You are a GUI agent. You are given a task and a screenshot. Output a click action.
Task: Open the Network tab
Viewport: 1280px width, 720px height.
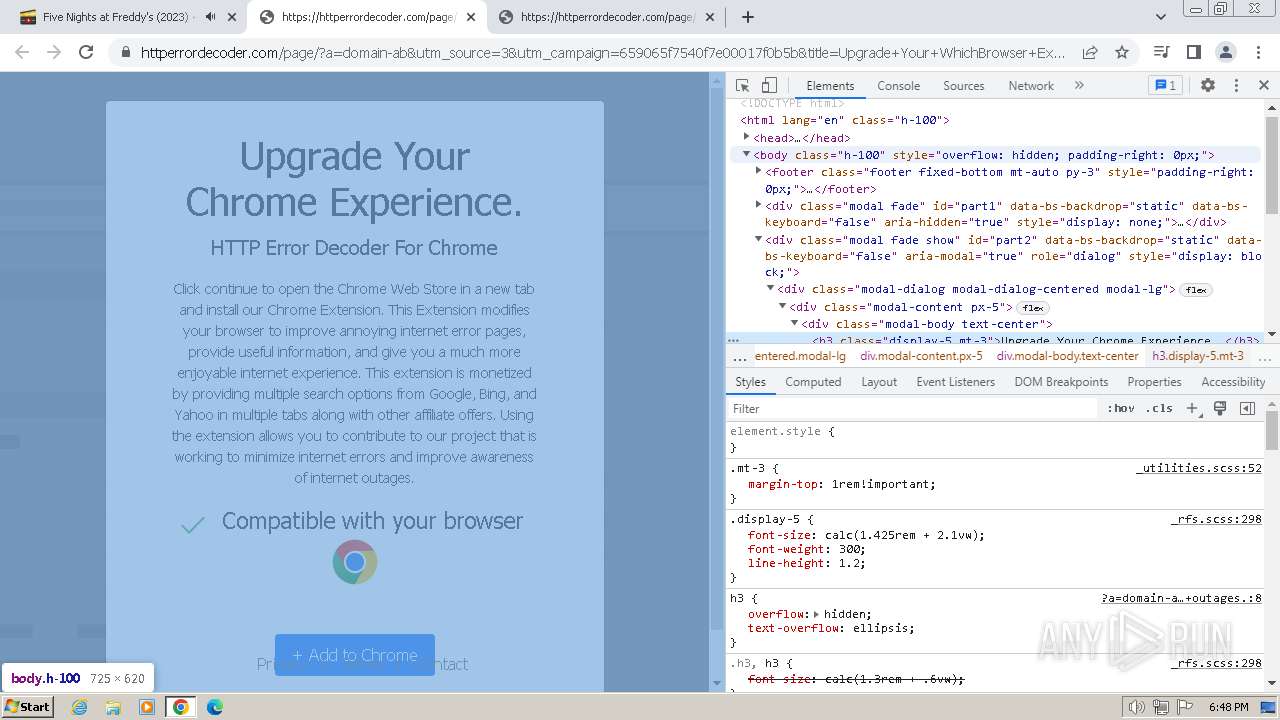click(1031, 86)
